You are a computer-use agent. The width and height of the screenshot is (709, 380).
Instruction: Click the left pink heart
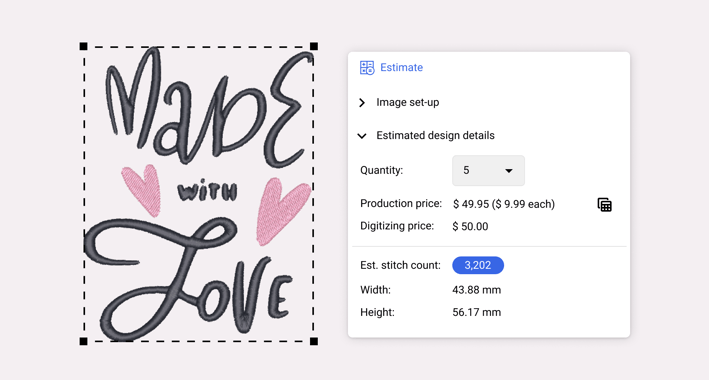(x=142, y=189)
